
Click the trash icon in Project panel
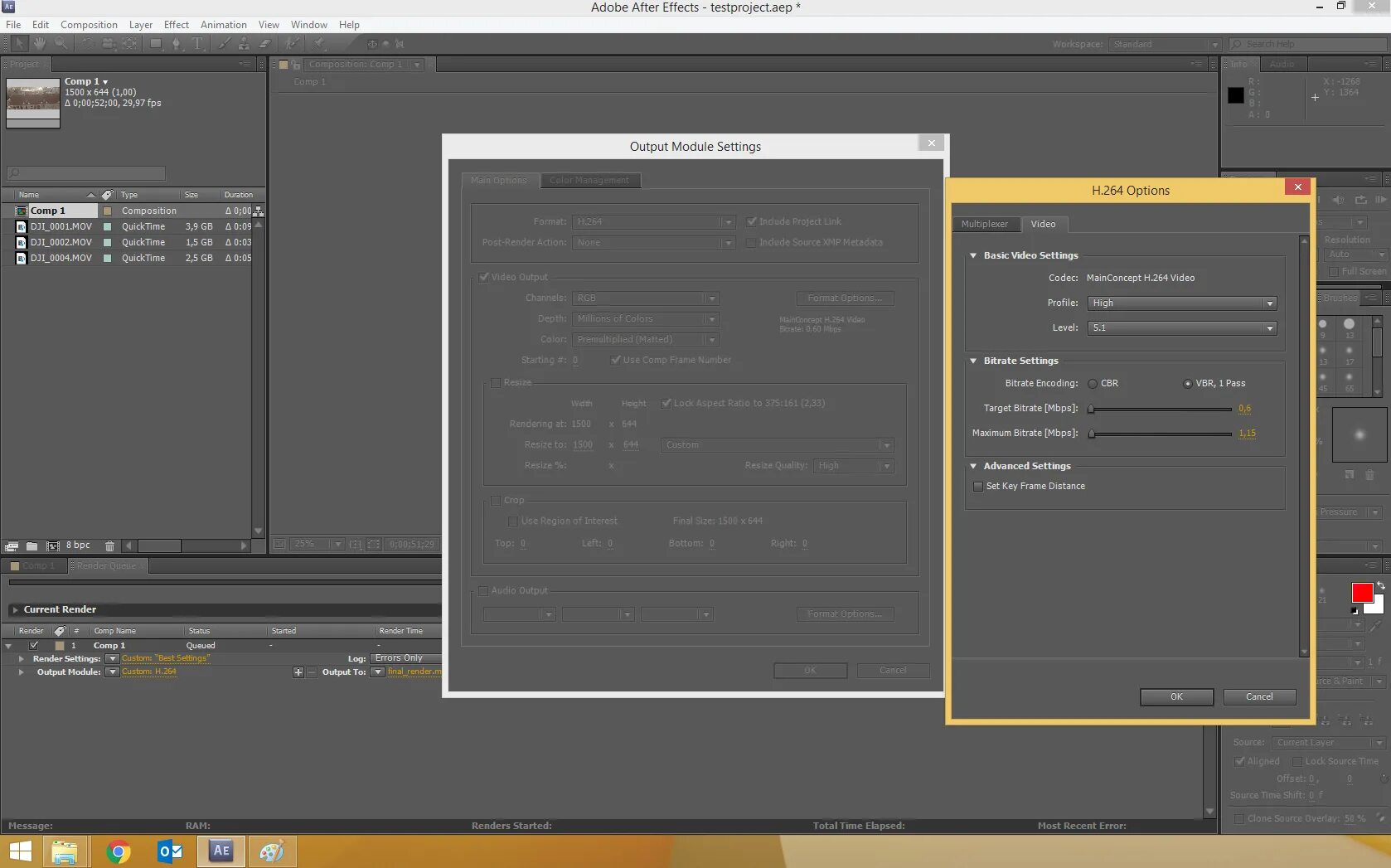pos(109,546)
